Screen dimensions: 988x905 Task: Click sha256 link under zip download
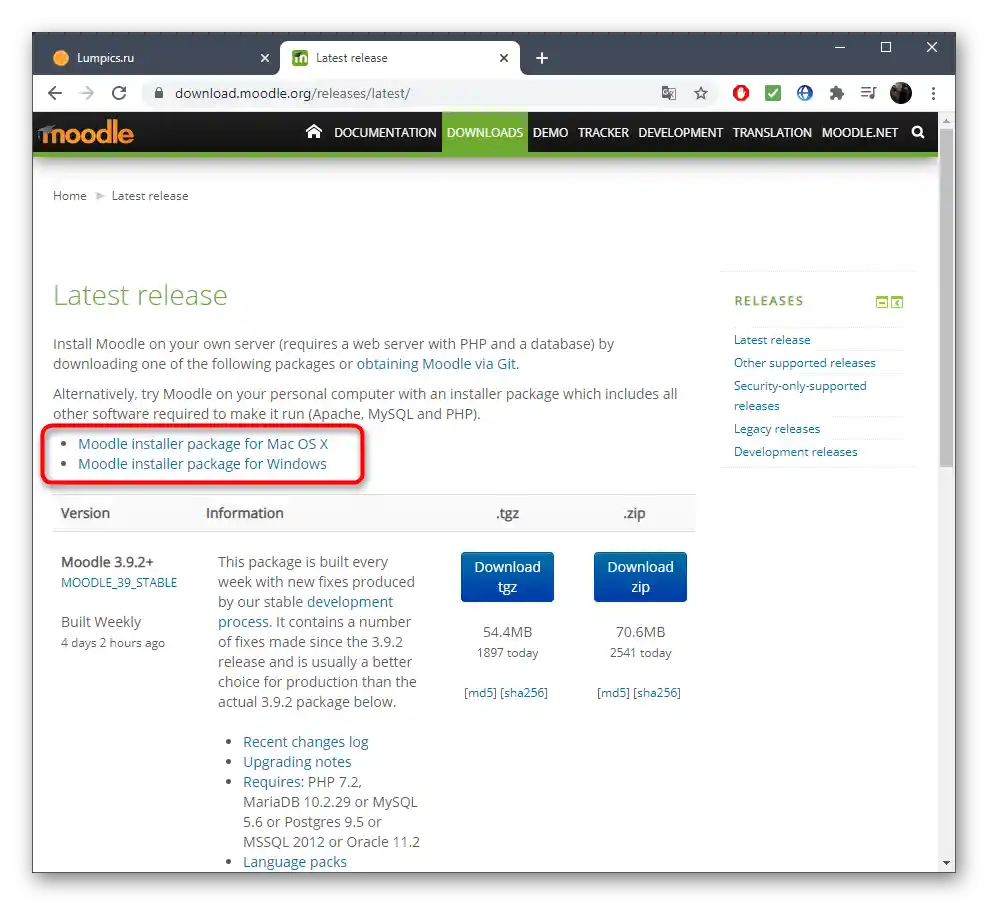(657, 693)
